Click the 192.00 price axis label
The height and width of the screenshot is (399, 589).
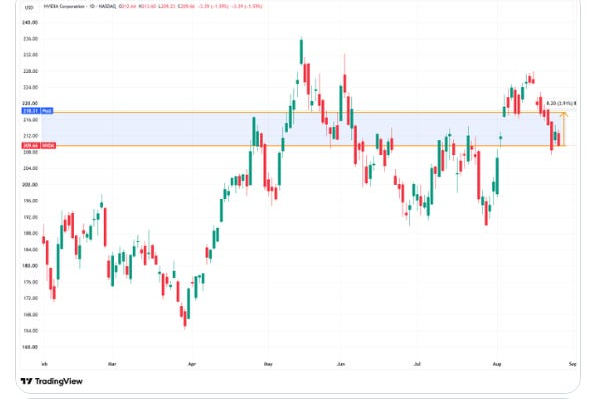(30, 217)
